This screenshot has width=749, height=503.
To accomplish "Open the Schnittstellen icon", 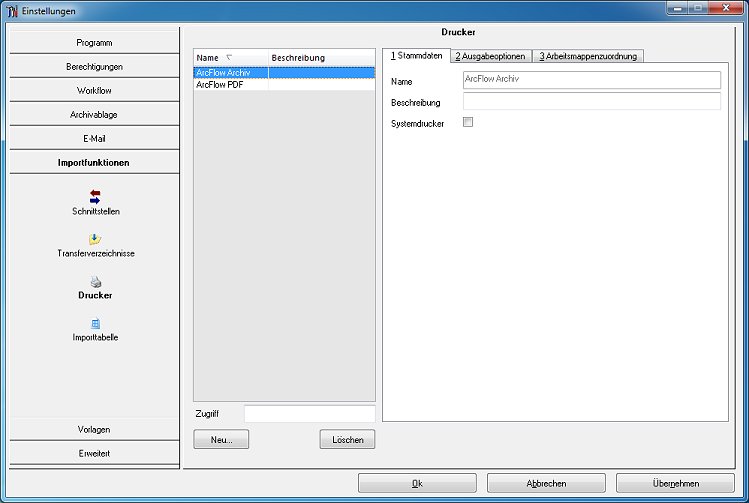I will pyautogui.click(x=95, y=196).
